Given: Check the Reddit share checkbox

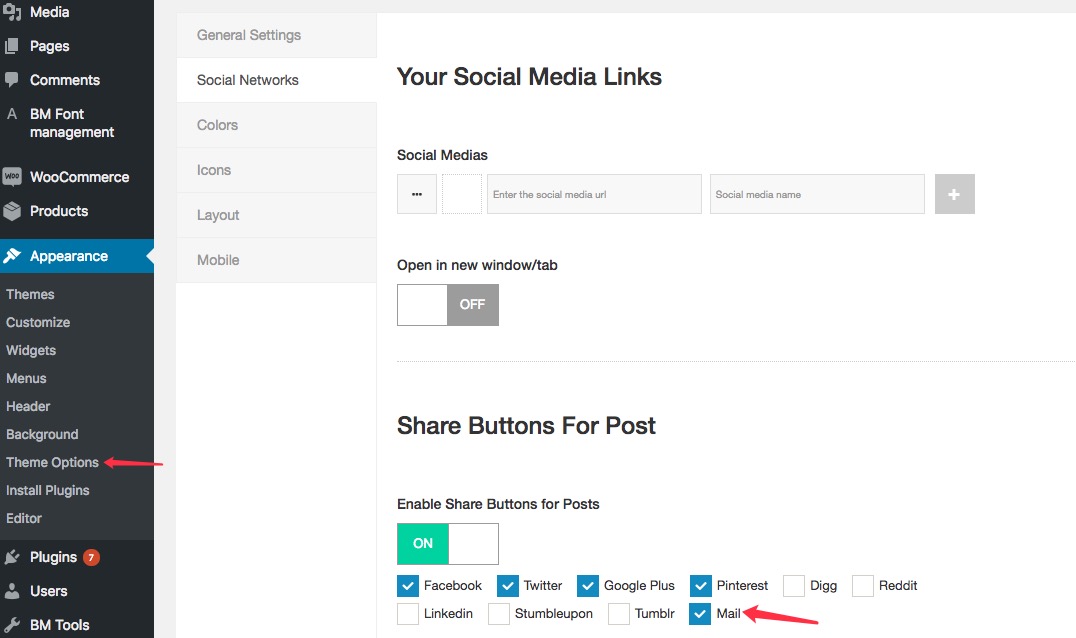Looking at the screenshot, I should click(x=863, y=586).
